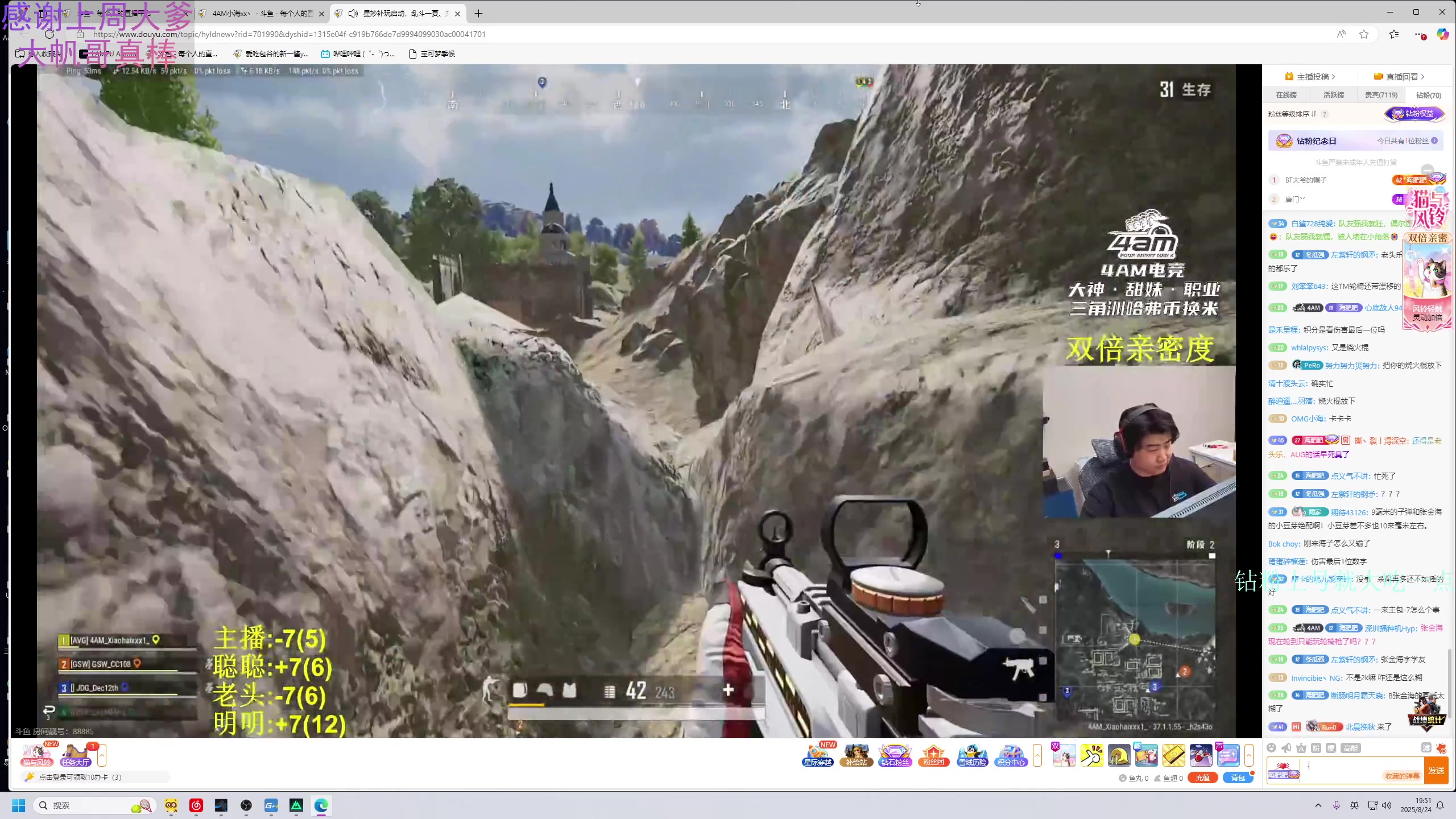The height and width of the screenshot is (819, 1456).
Task: Open the 雪域历险 penguin activity icon
Action: 972,755
